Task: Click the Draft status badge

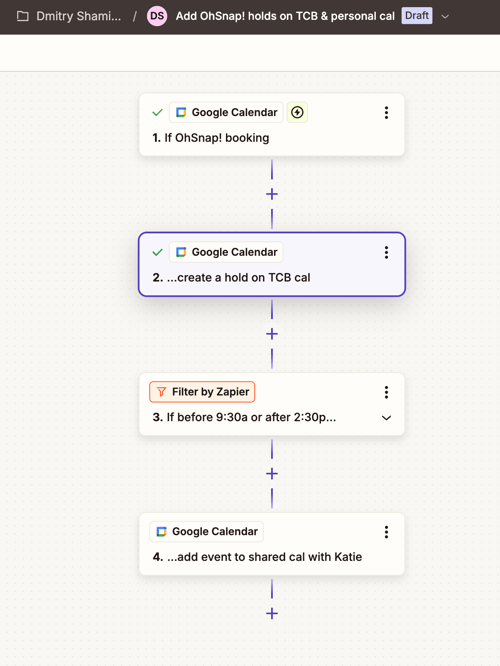Action: pyautogui.click(x=417, y=16)
